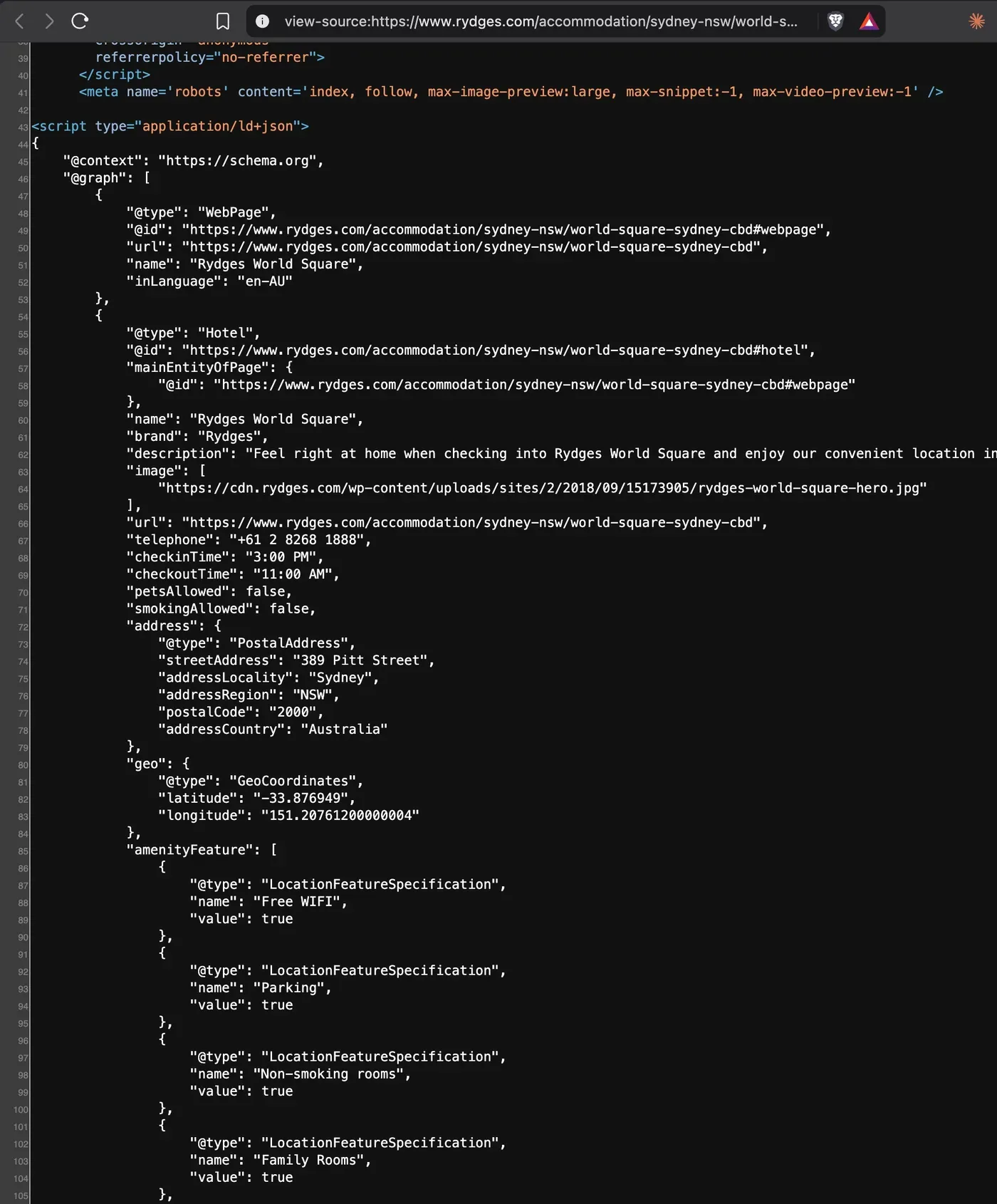Bookmark this page with the bookmark icon
This screenshot has width=997, height=1204.
(x=223, y=21)
